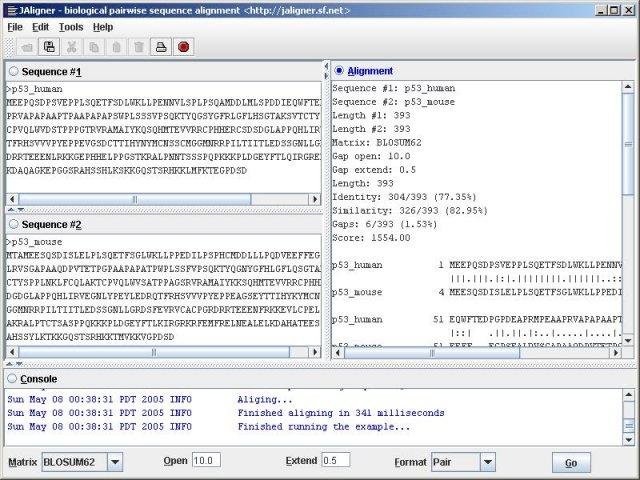640x480 pixels.
Task: Open the Format Pair dropdown
Action: tap(488, 462)
